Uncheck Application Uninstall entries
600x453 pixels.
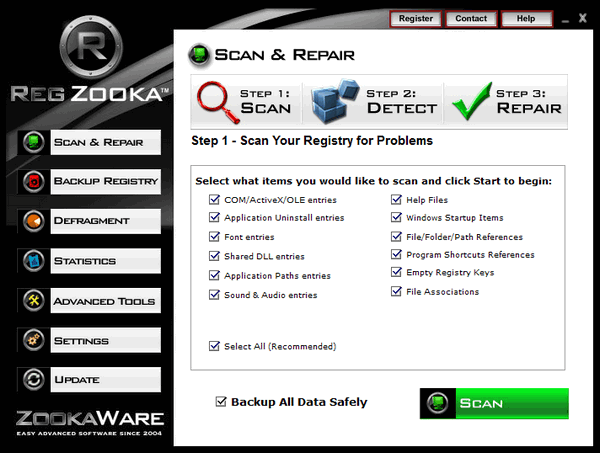pyautogui.click(x=214, y=217)
